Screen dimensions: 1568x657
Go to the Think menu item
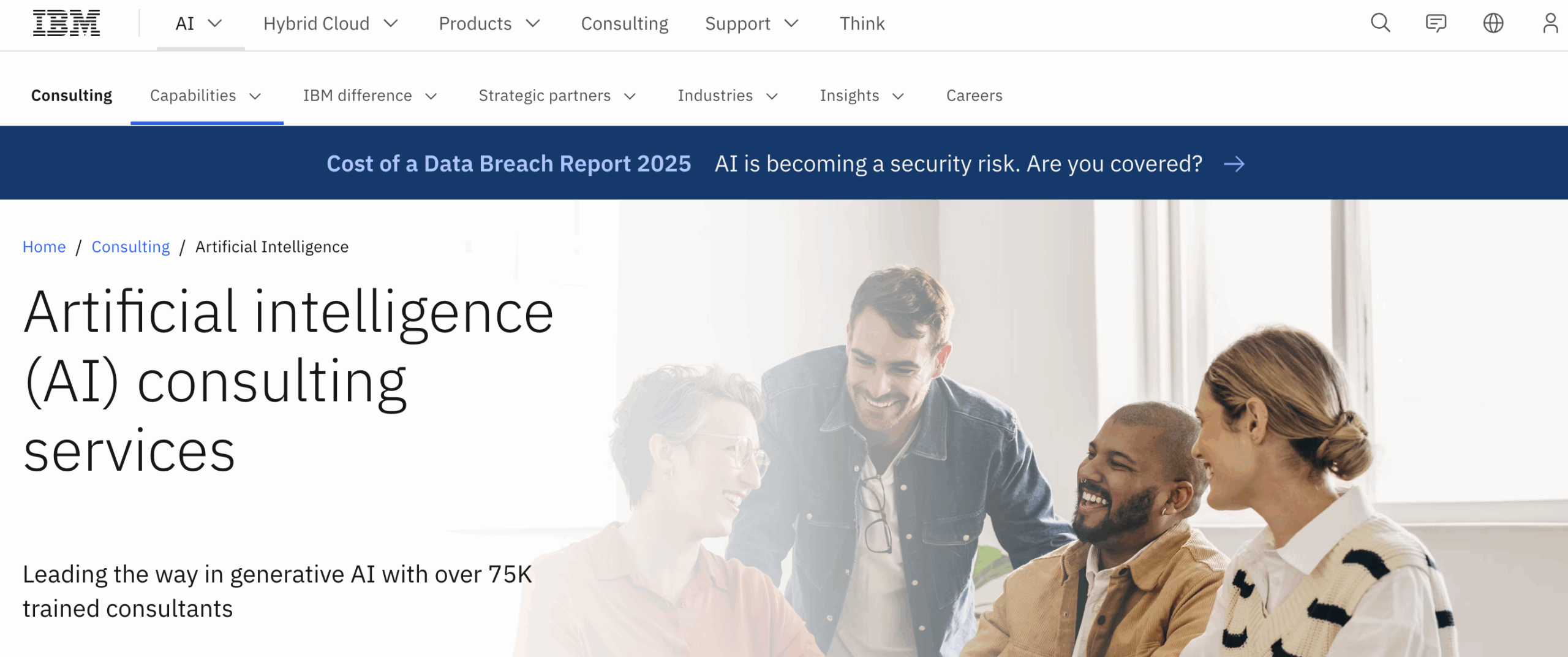point(862,23)
